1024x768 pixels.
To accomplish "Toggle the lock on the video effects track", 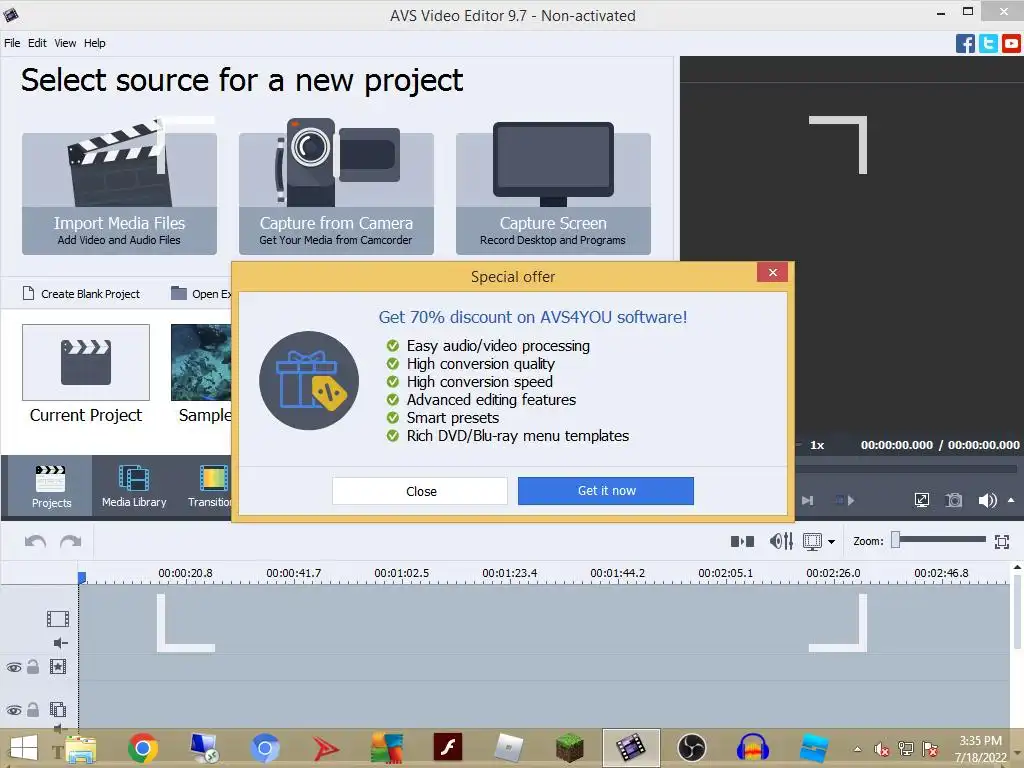I will coord(33,667).
